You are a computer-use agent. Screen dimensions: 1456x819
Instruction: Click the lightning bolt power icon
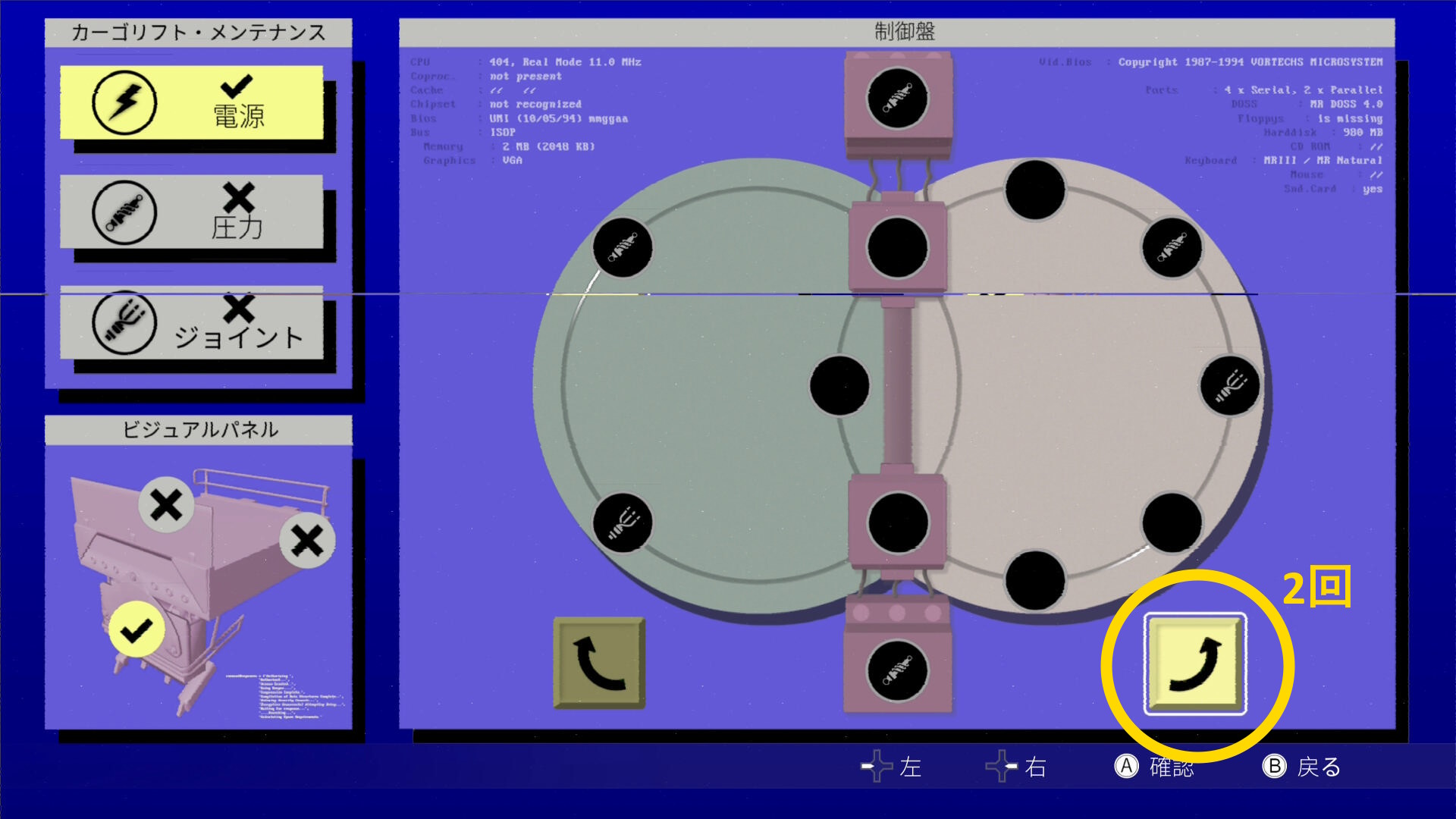pos(124,102)
